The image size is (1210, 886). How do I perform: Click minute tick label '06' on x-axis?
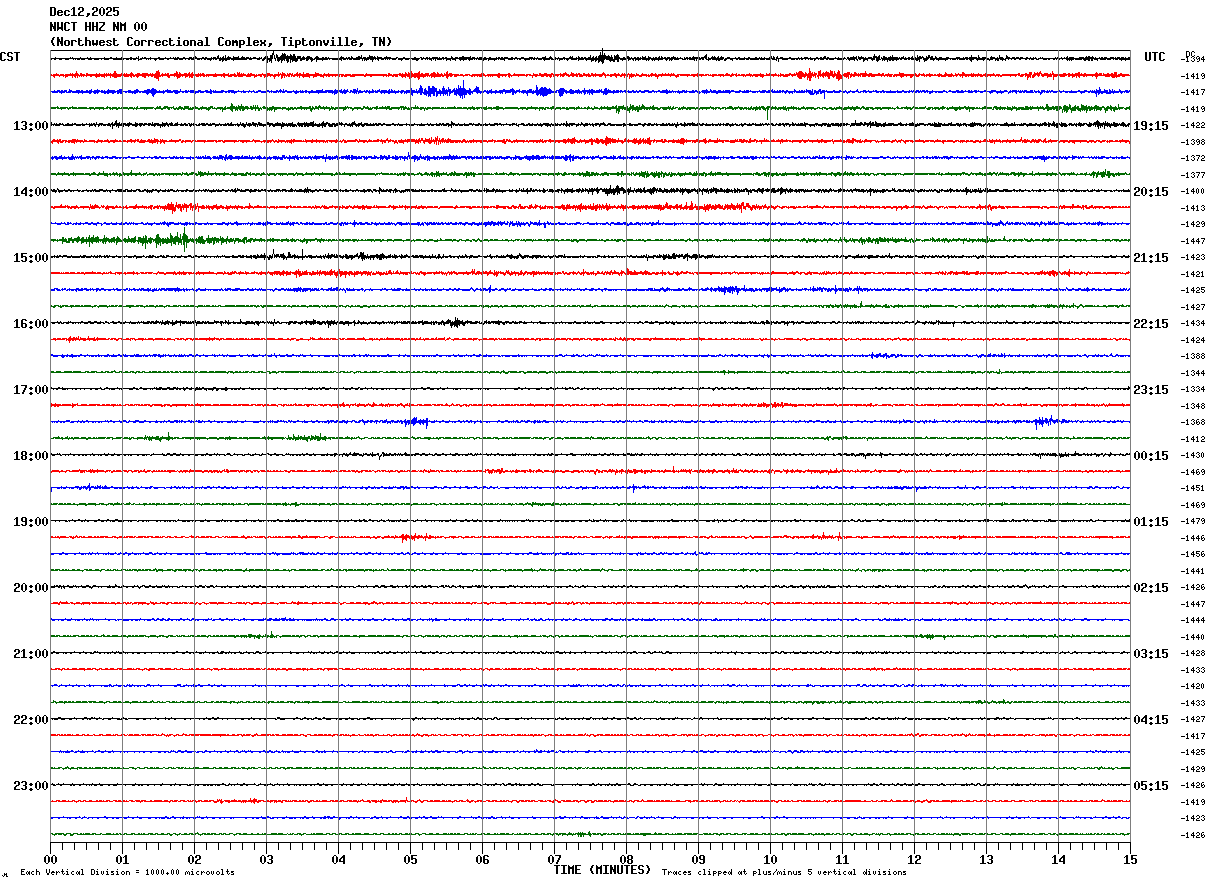482,859
